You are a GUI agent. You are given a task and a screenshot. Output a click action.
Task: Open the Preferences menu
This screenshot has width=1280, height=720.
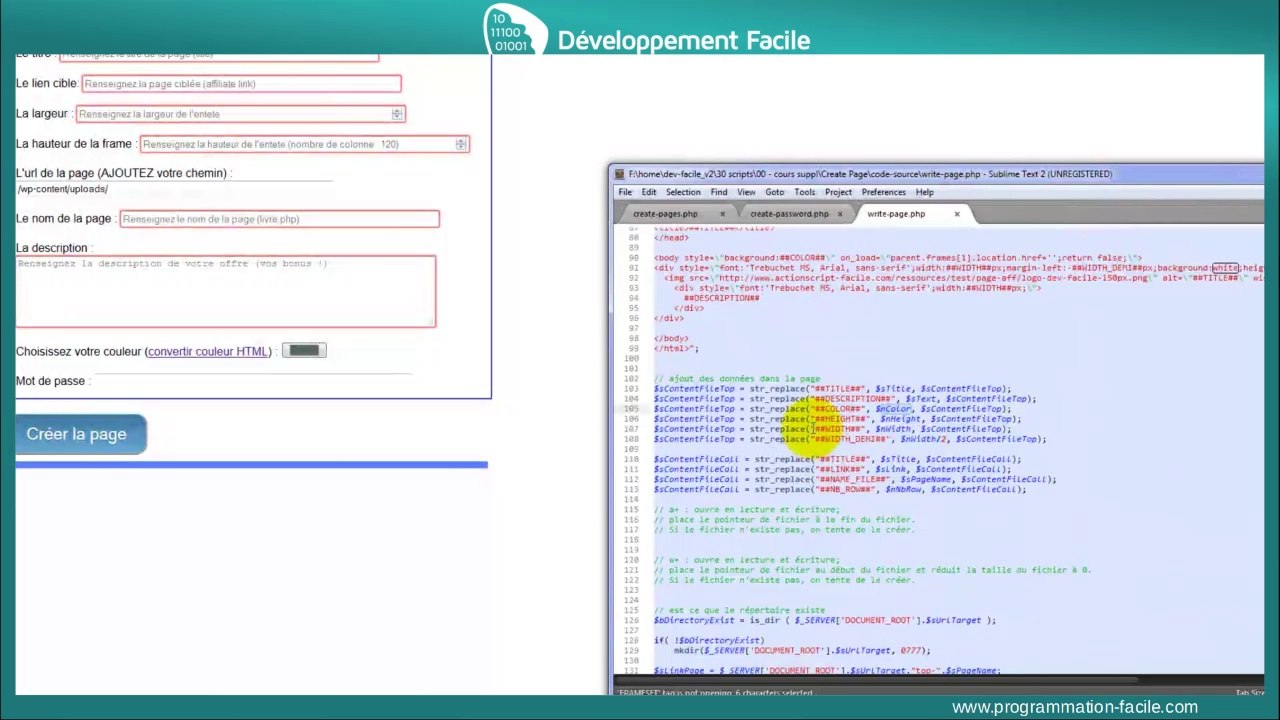coord(883,192)
